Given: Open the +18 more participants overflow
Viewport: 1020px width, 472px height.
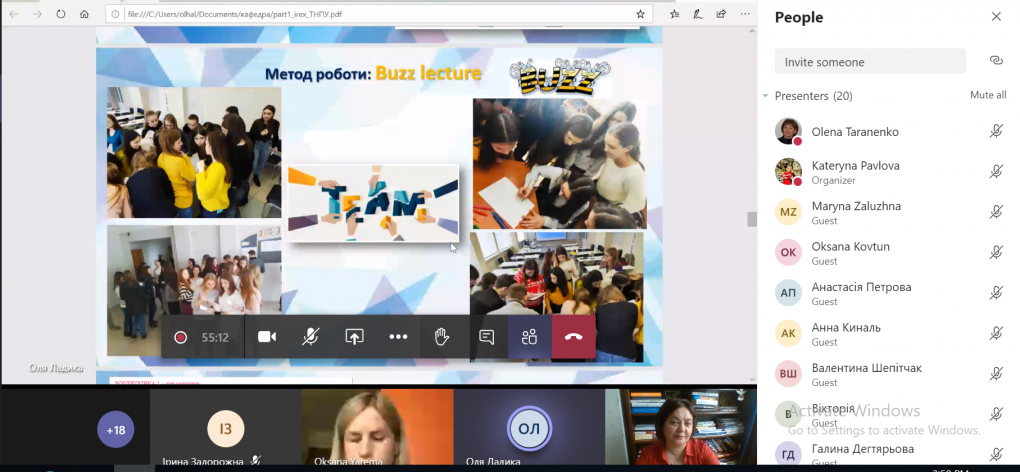Looking at the screenshot, I should 117,430.
